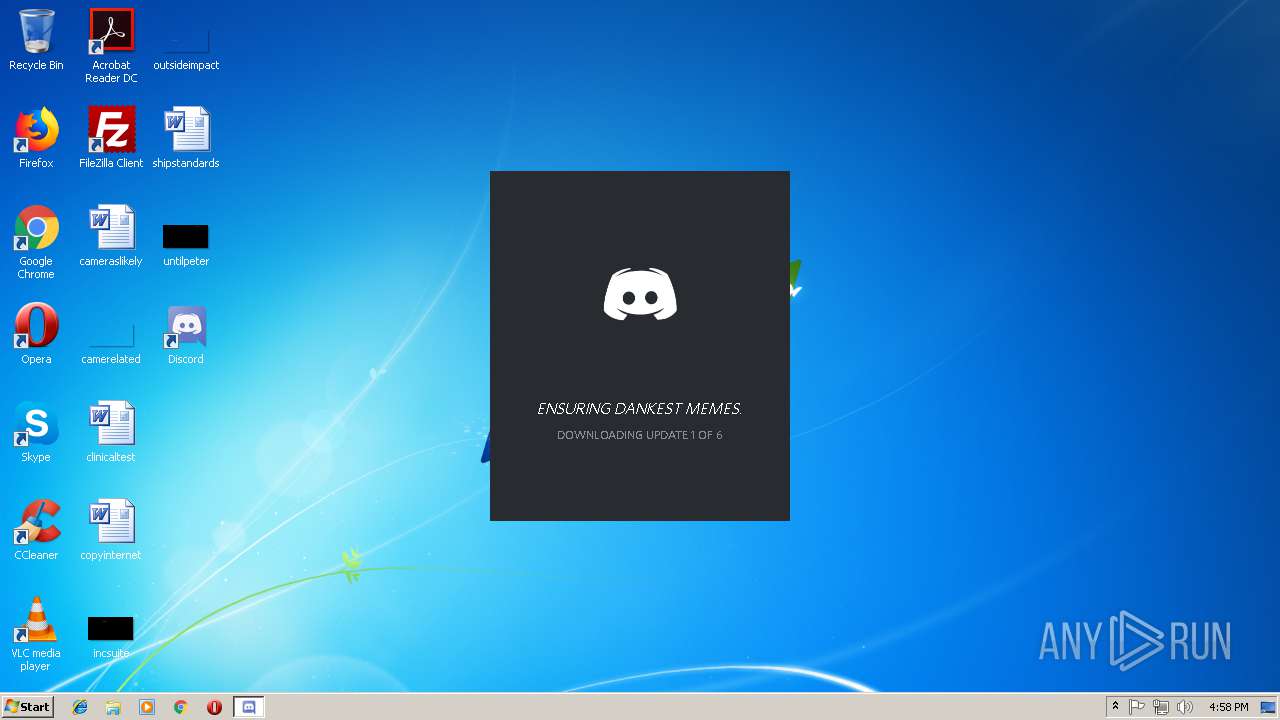Open clinicaltest Word document
The width and height of the screenshot is (1280, 720).
[x=111, y=432]
